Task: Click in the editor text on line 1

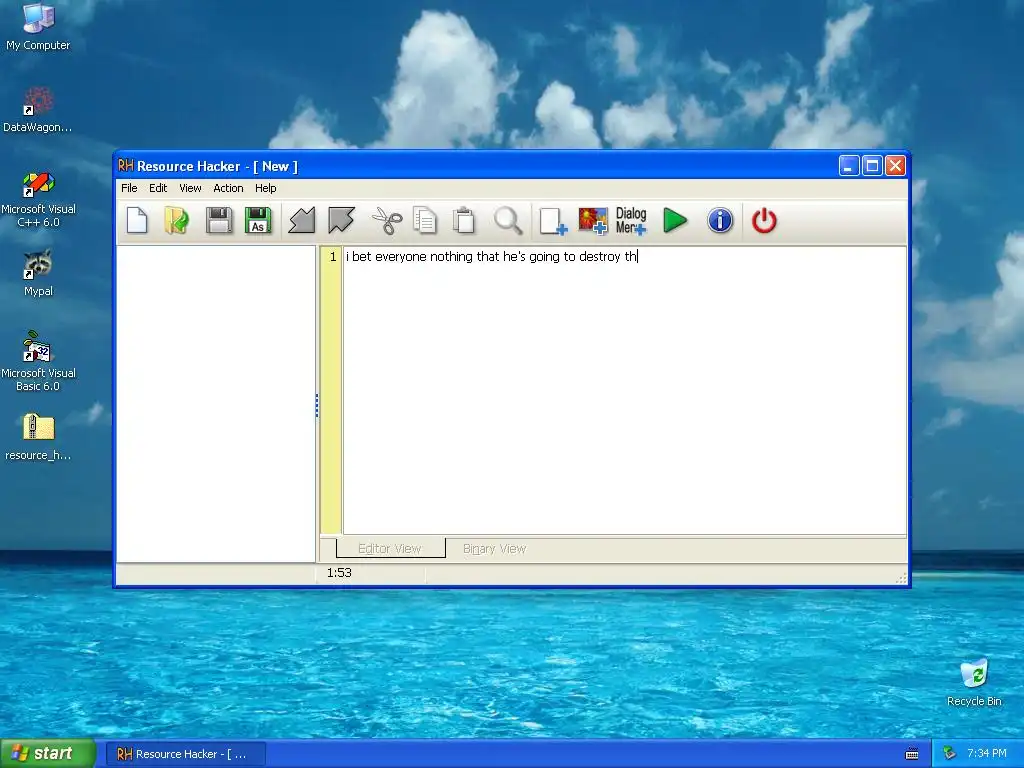Action: [x=491, y=257]
